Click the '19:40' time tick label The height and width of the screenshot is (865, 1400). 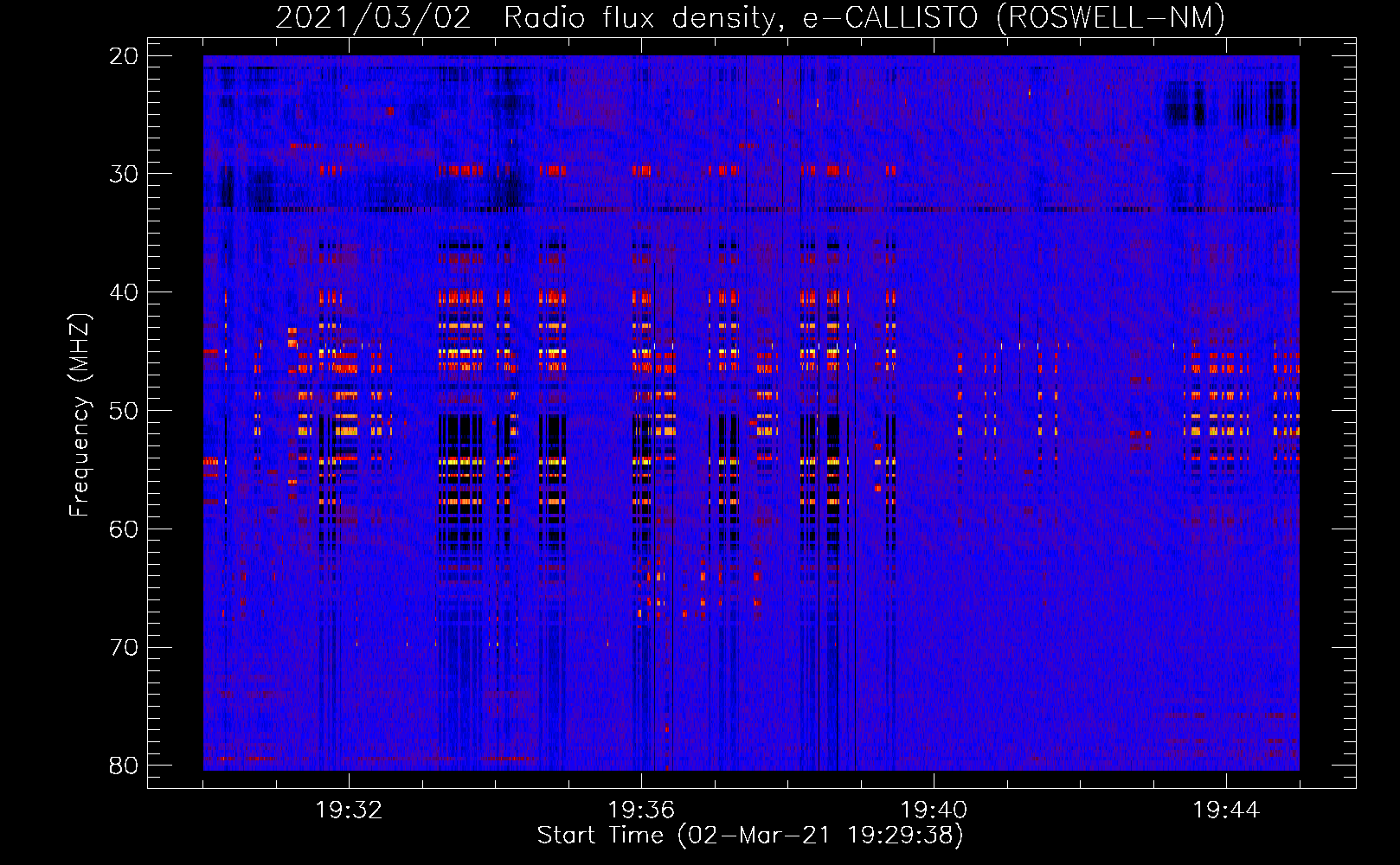[x=934, y=811]
